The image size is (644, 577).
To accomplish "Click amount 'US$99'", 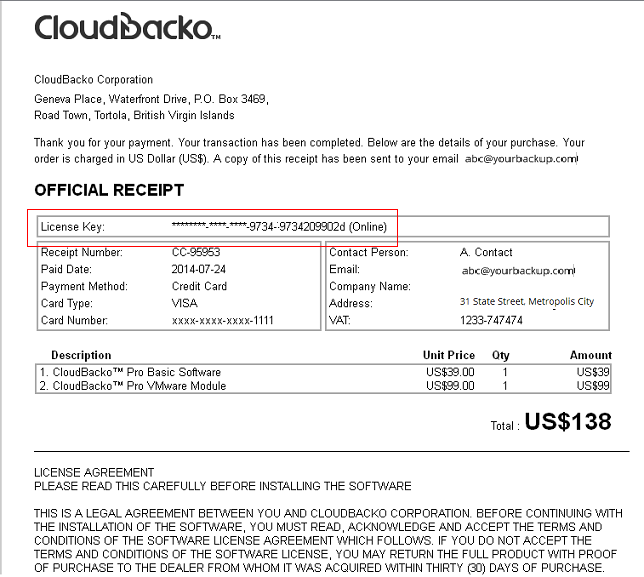I will coord(593,386).
